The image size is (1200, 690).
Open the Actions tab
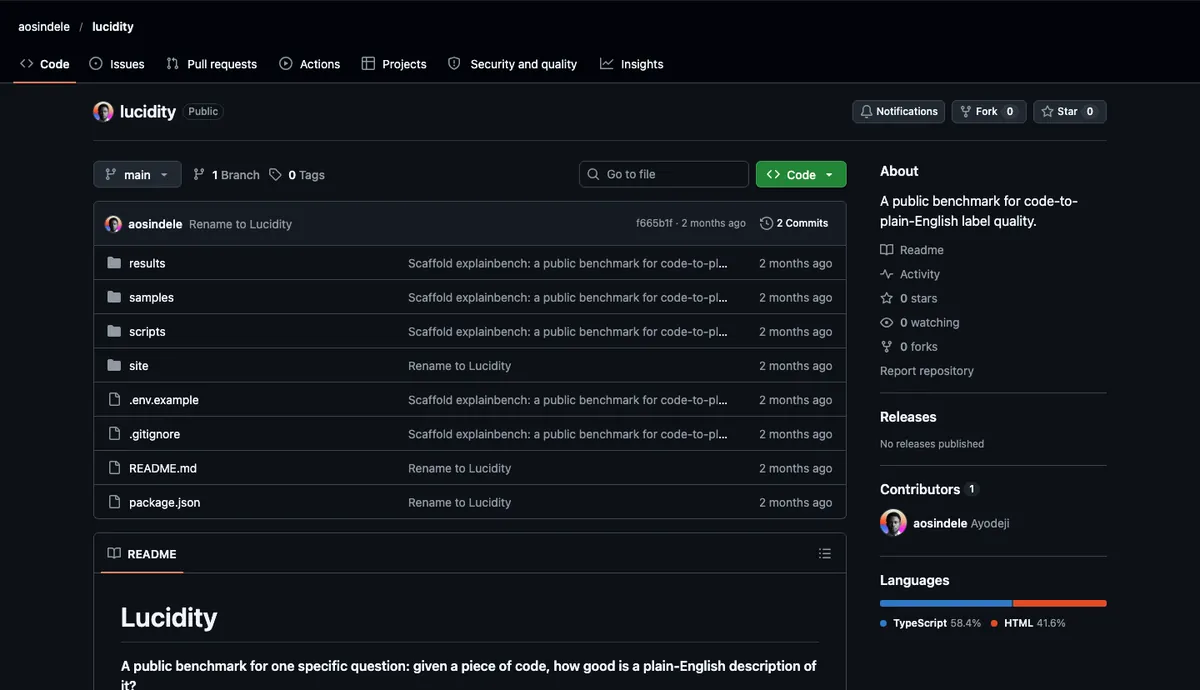310,64
